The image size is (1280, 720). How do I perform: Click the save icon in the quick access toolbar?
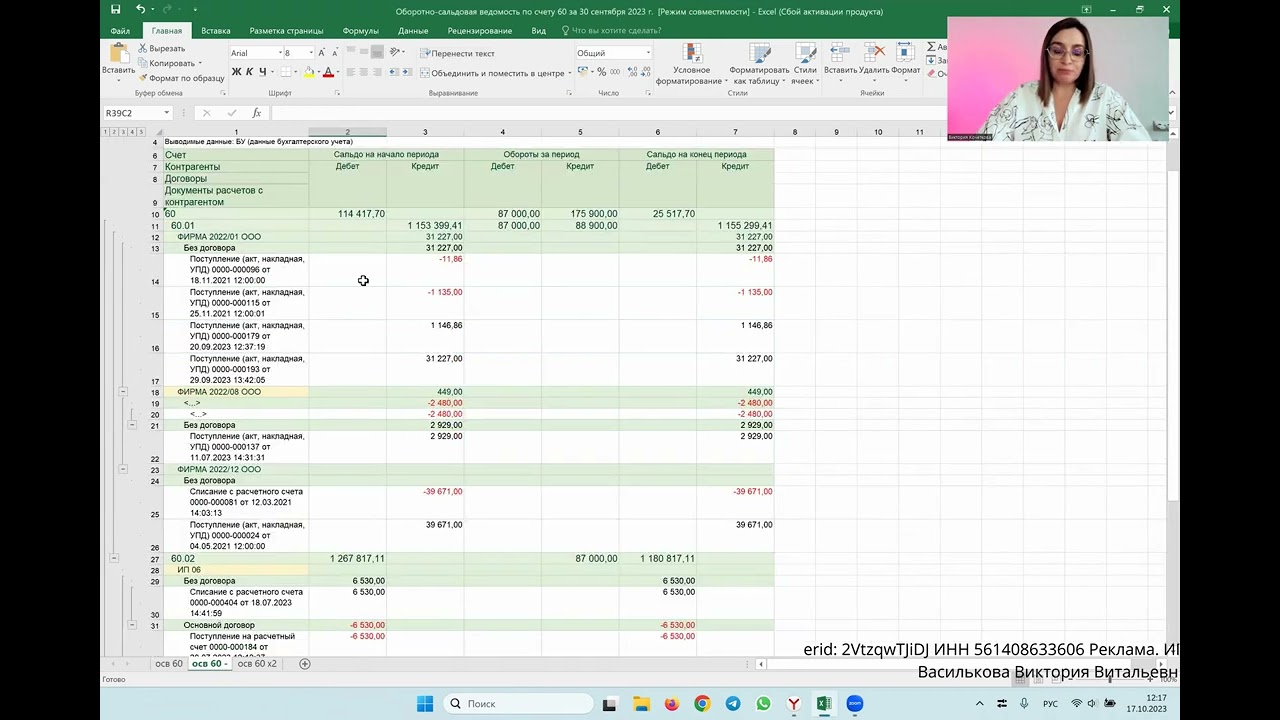coord(116,10)
